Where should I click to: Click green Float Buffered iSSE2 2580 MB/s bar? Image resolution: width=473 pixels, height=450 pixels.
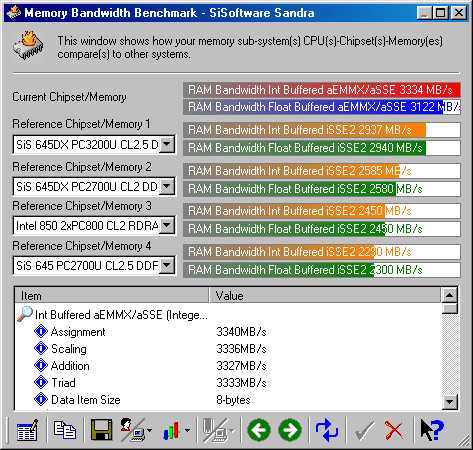[322, 189]
